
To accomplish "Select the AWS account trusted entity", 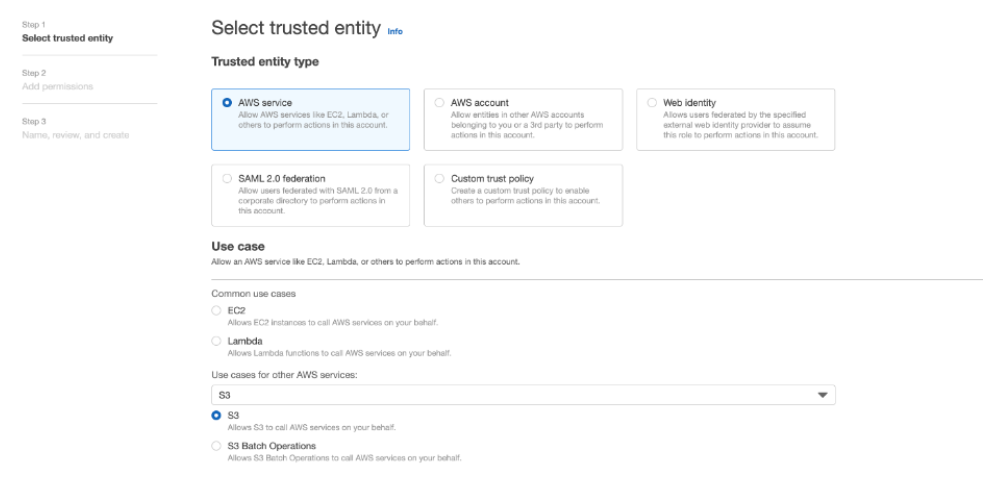I will pyautogui.click(x=440, y=102).
